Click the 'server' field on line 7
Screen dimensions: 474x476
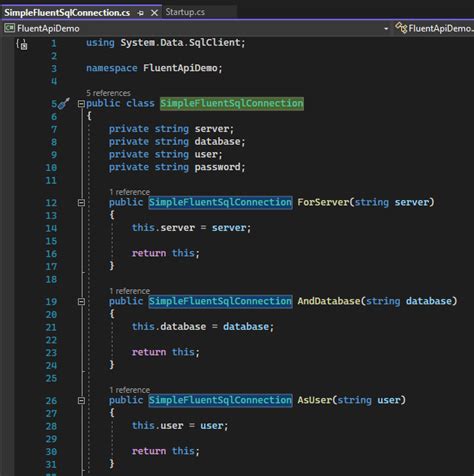[212, 129]
